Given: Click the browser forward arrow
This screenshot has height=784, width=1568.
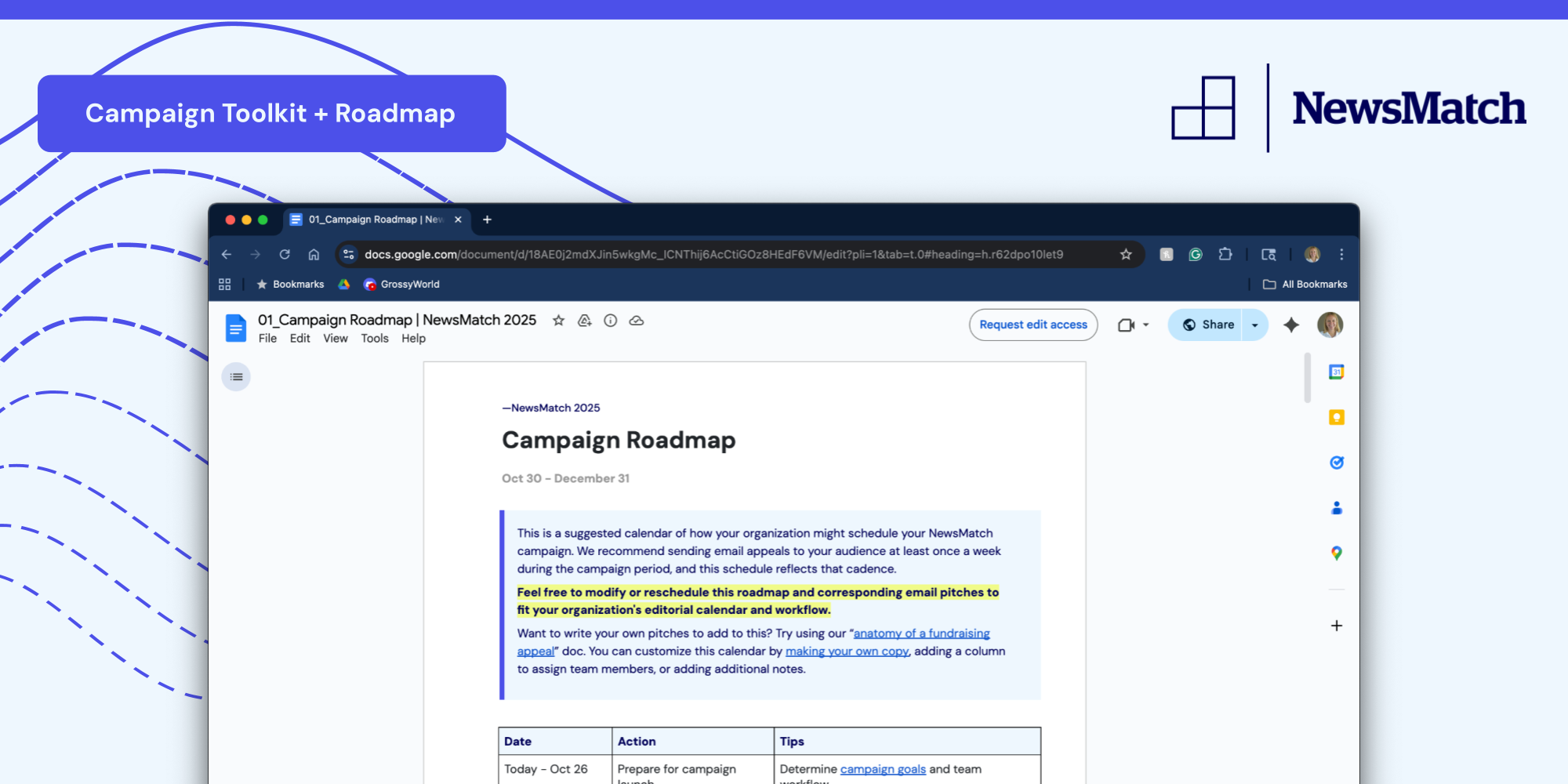Looking at the screenshot, I should [256, 254].
